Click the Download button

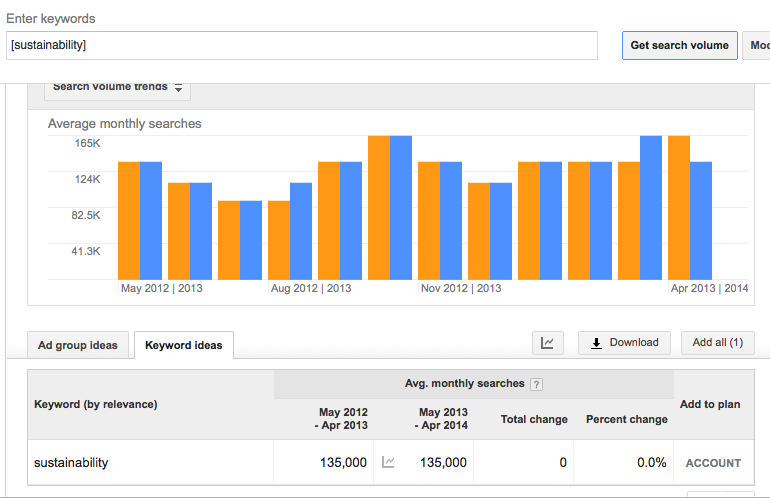click(x=624, y=343)
